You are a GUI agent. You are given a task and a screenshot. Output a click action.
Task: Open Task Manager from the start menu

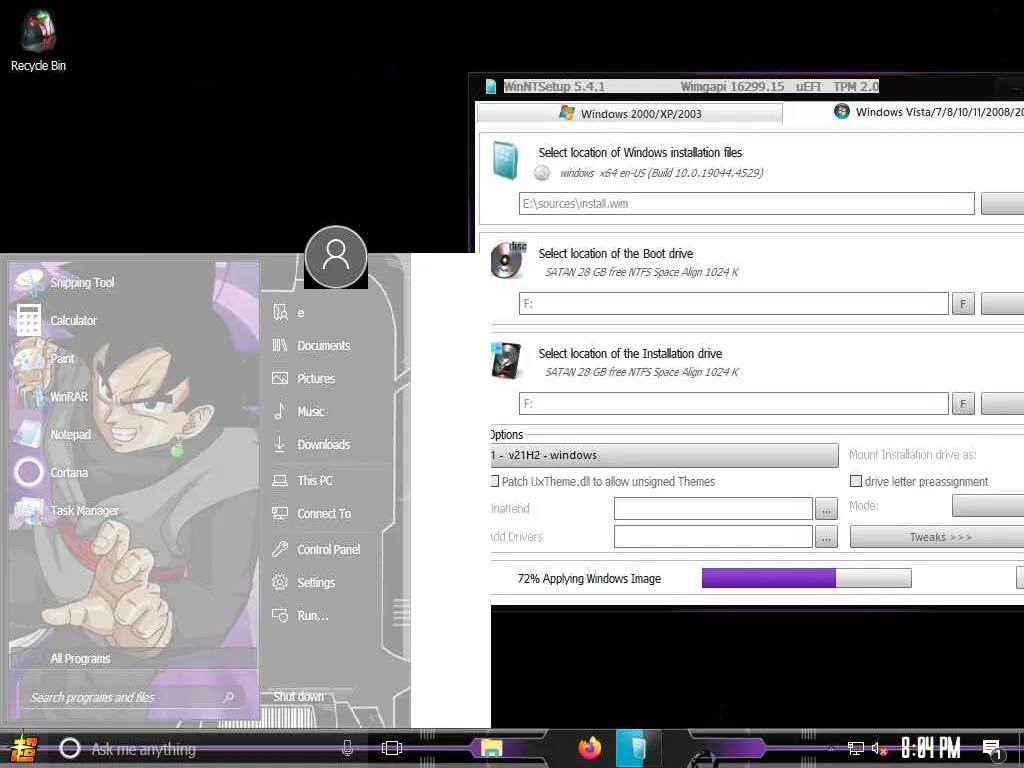67,511
